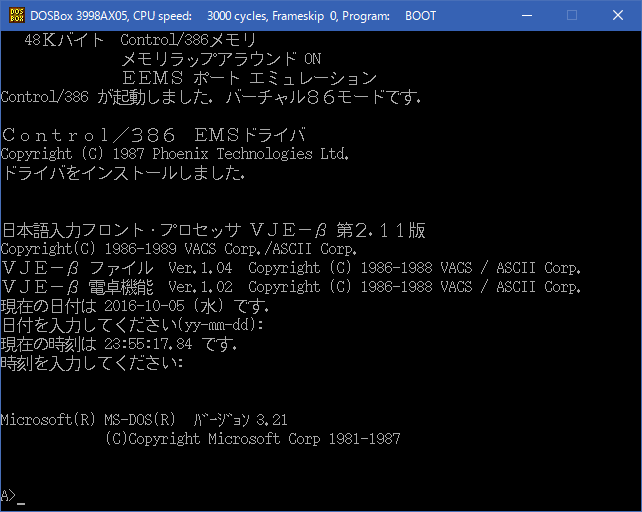The width and height of the screenshot is (642, 512).
Task: Click the 'ドライバをインストールしました.' line
Action: coord(123,173)
